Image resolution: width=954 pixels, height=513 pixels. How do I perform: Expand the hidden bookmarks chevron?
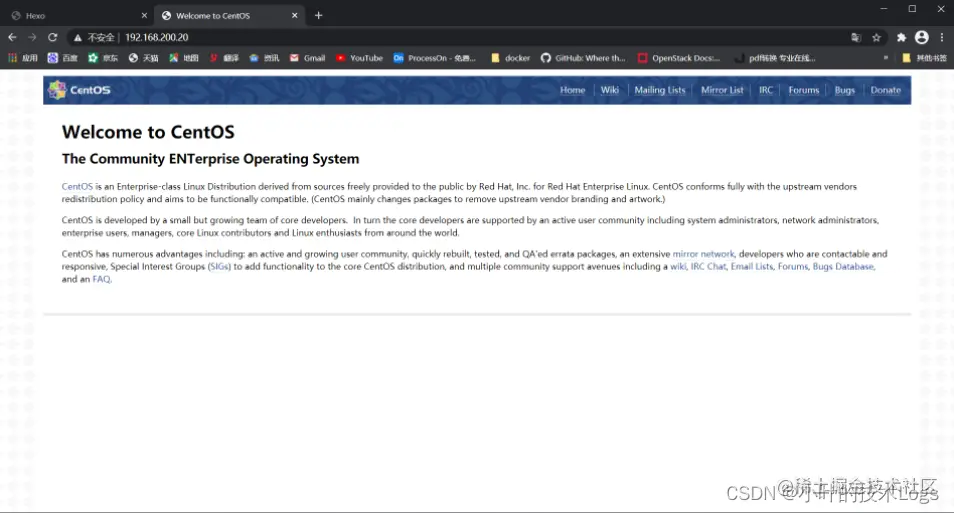[x=886, y=58]
